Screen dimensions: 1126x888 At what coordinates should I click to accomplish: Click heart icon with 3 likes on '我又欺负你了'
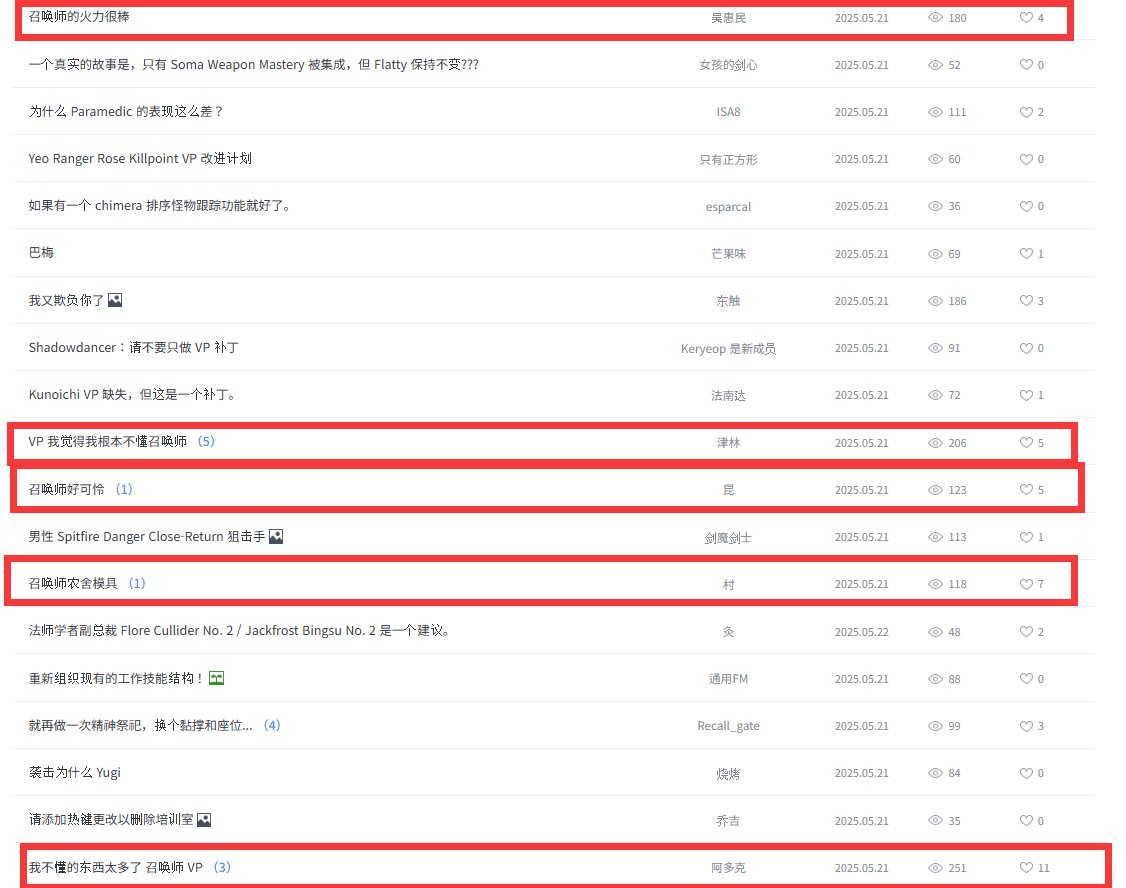click(x=1026, y=301)
